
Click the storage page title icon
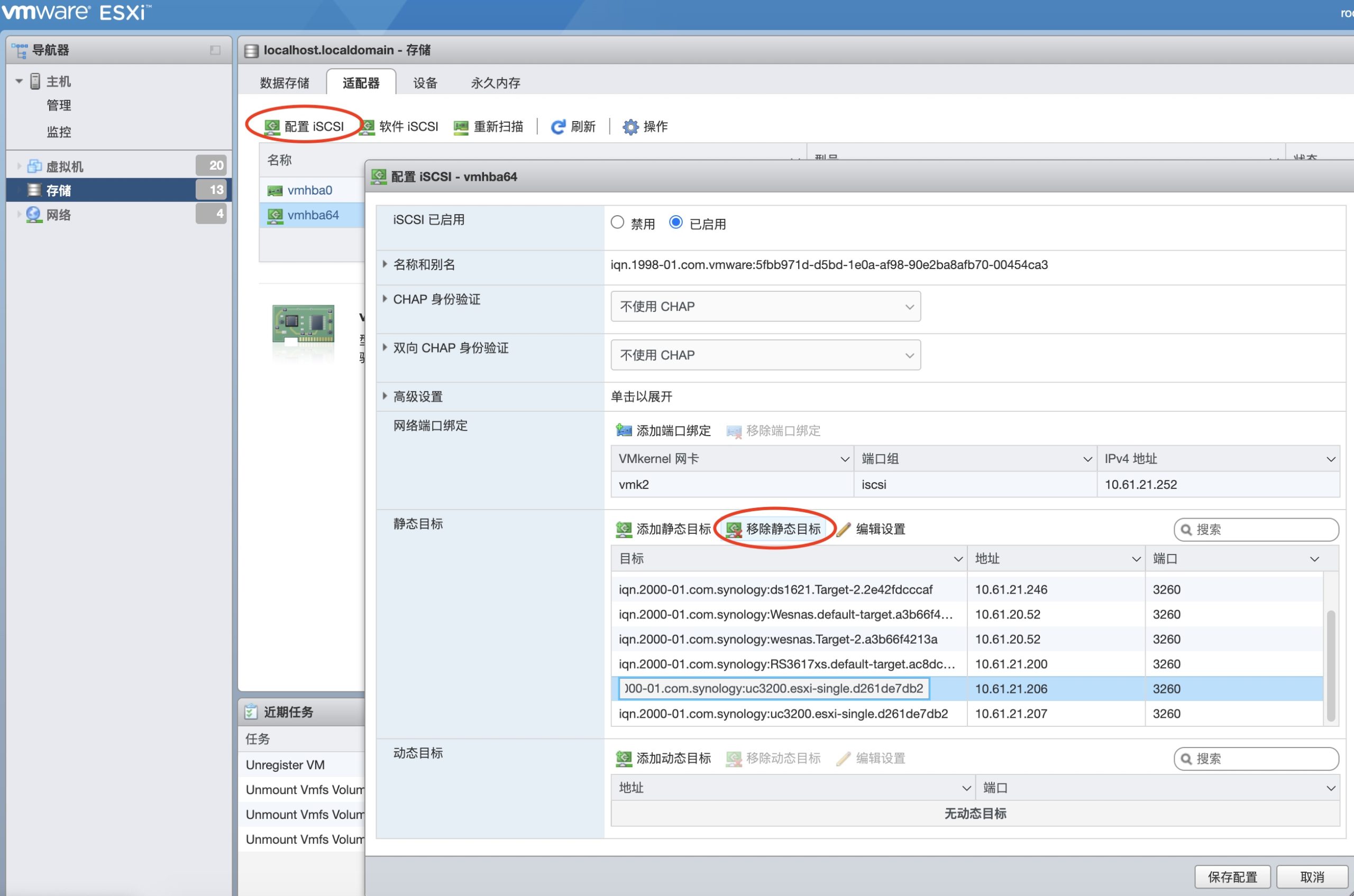point(251,50)
